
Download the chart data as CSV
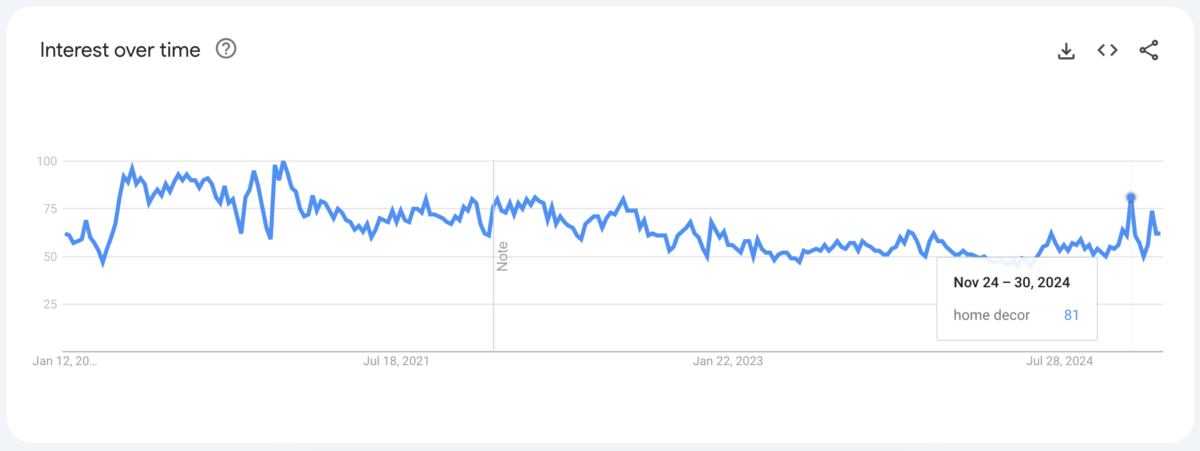coord(1066,51)
